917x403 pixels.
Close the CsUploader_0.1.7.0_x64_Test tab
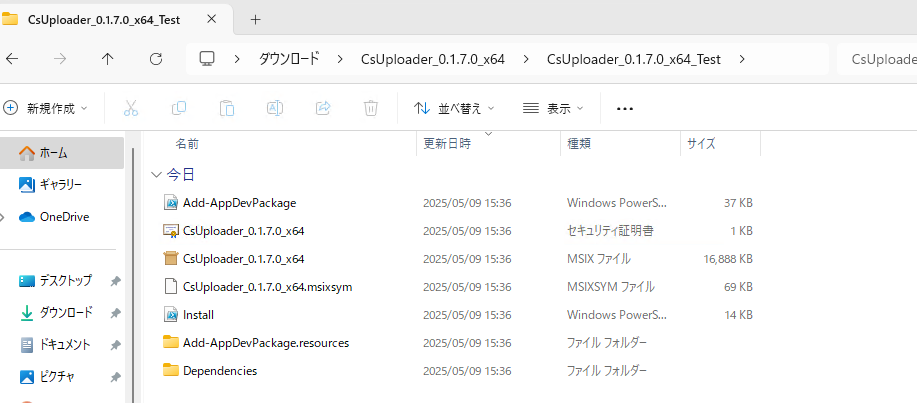click(212, 19)
